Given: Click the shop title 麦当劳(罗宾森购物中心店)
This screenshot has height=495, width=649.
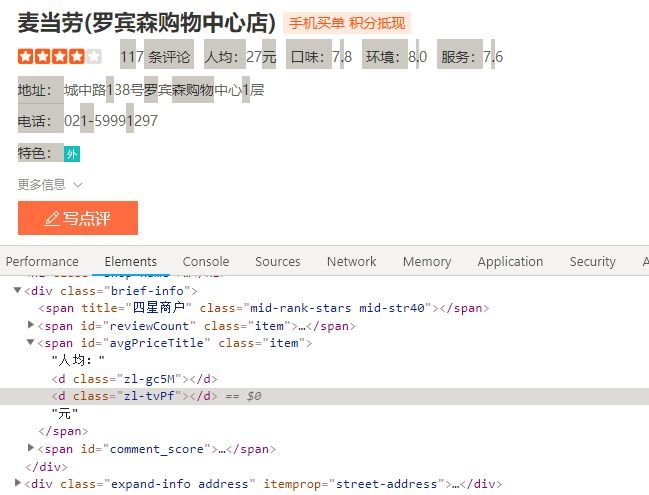Looking at the screenshot, I should [147, 23].
